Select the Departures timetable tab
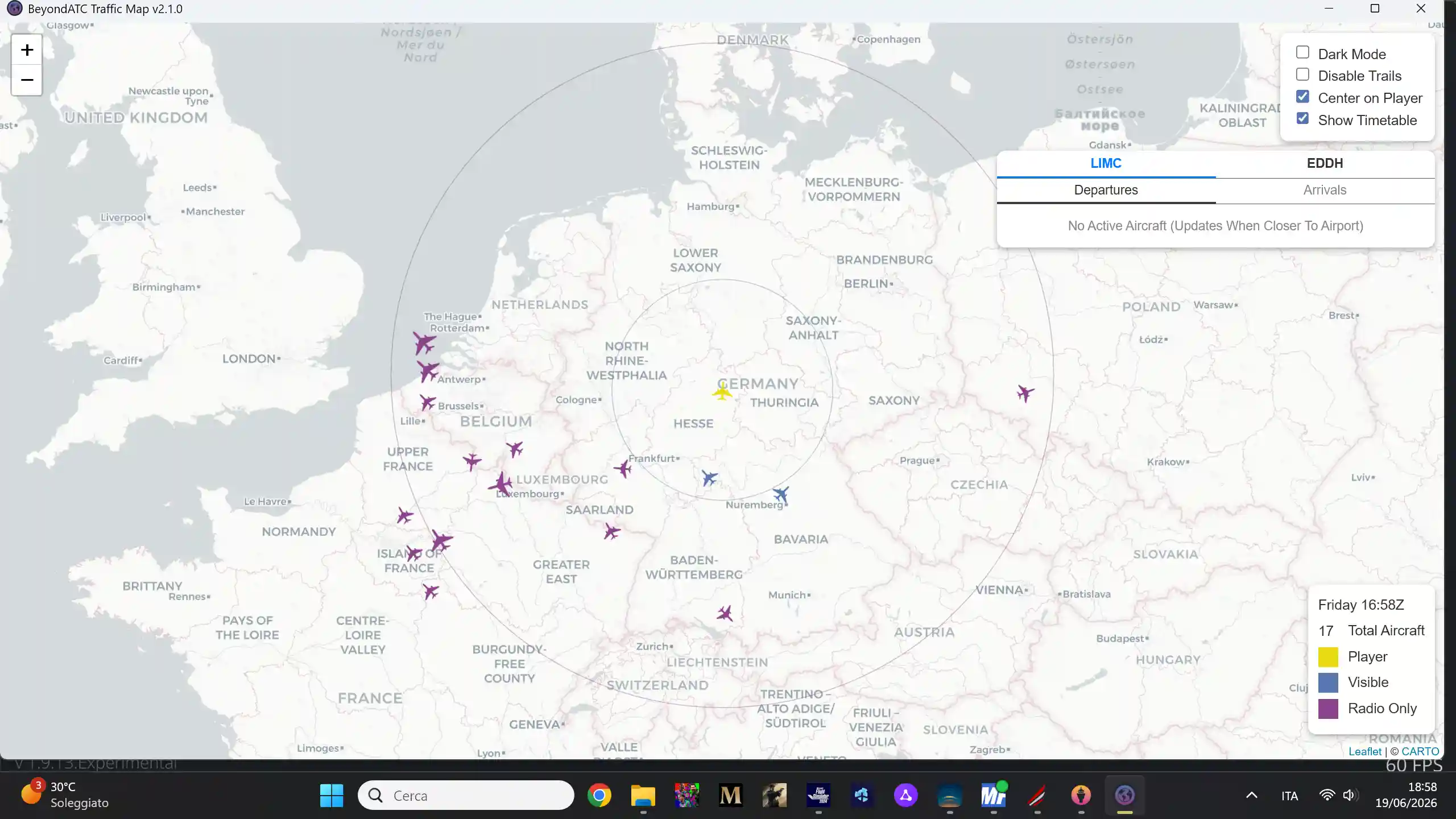This screenshot has height=819, width=1456. coord(1106,190)
